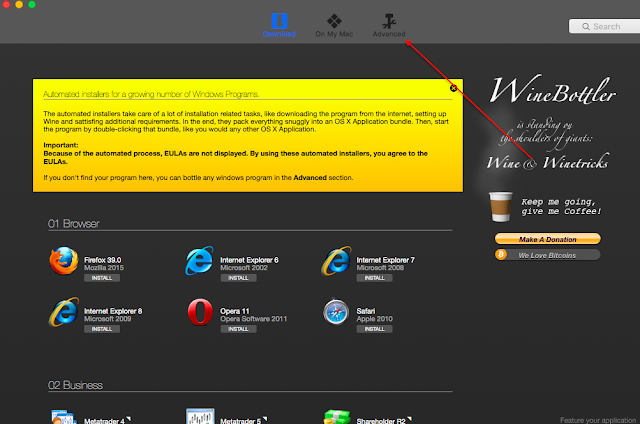
Task: Click the search magnifier icon
Action: 586,27
